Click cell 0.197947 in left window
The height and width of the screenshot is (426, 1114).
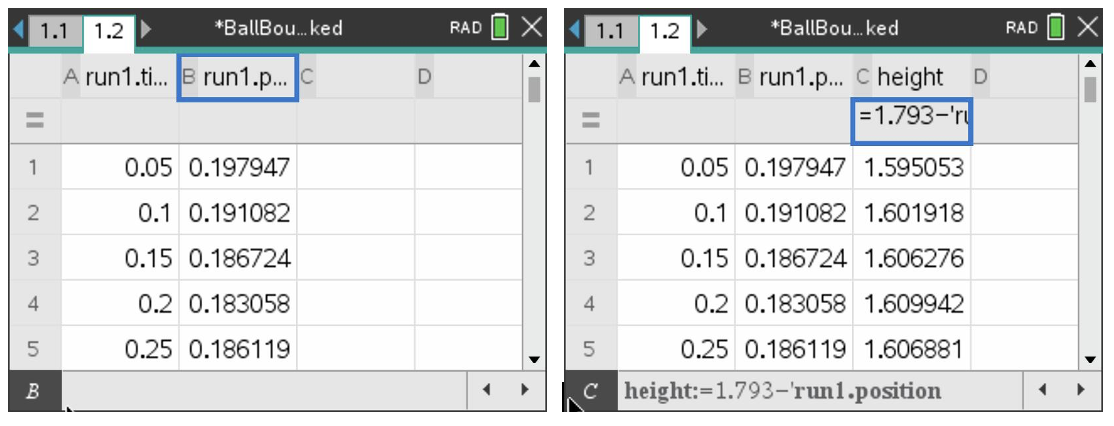(238, 168)
